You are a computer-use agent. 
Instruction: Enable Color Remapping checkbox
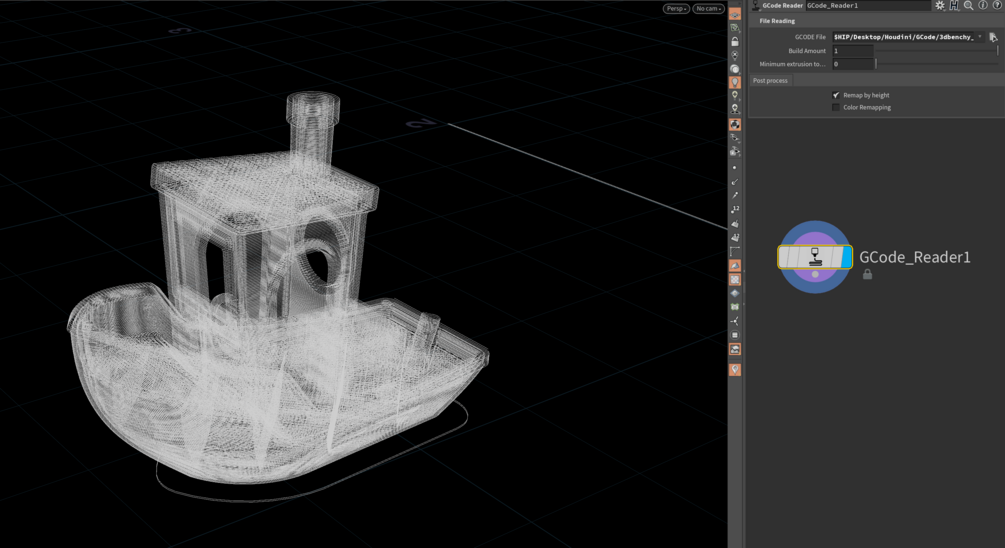(836, 107)
